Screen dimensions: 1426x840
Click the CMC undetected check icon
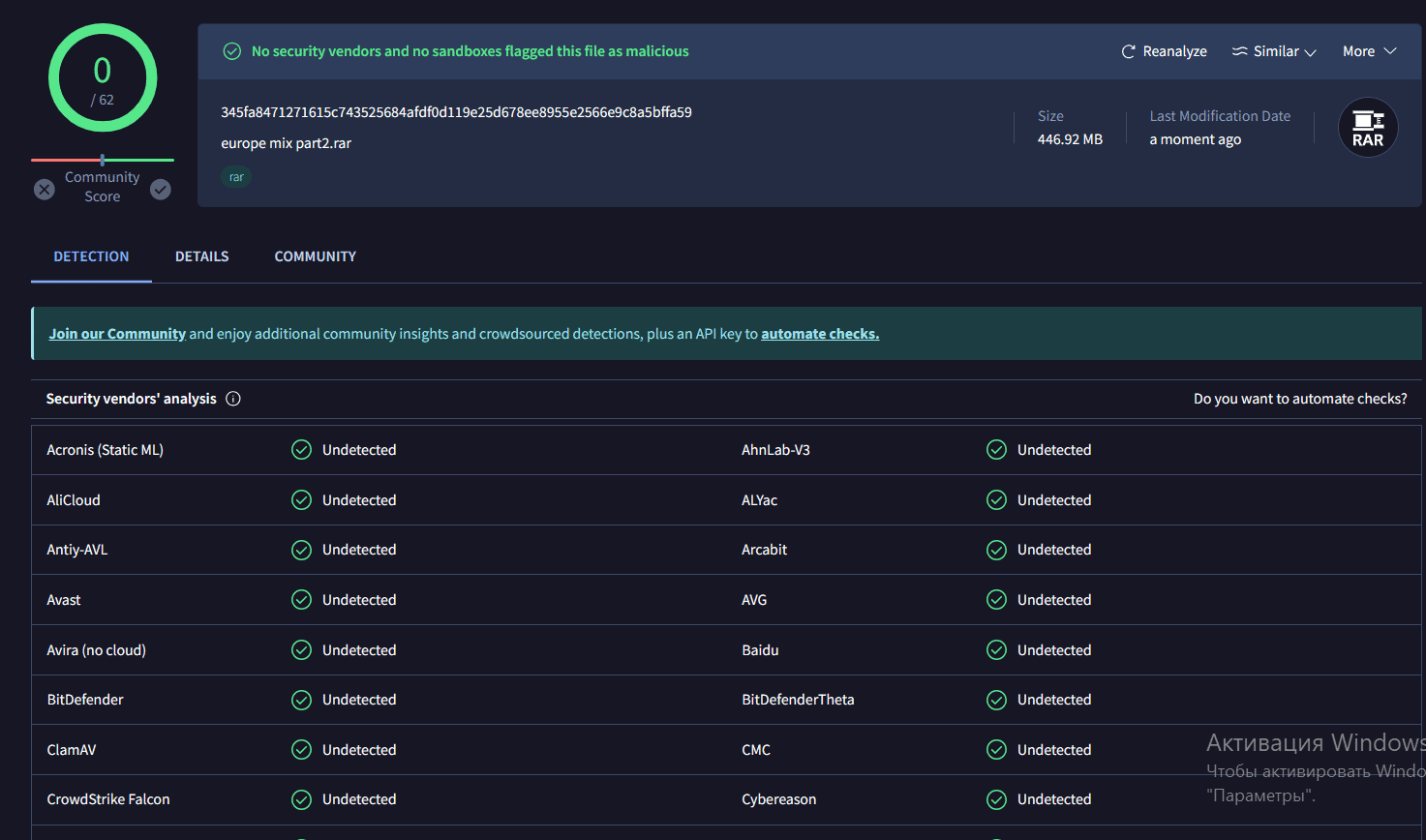(996, 750)
